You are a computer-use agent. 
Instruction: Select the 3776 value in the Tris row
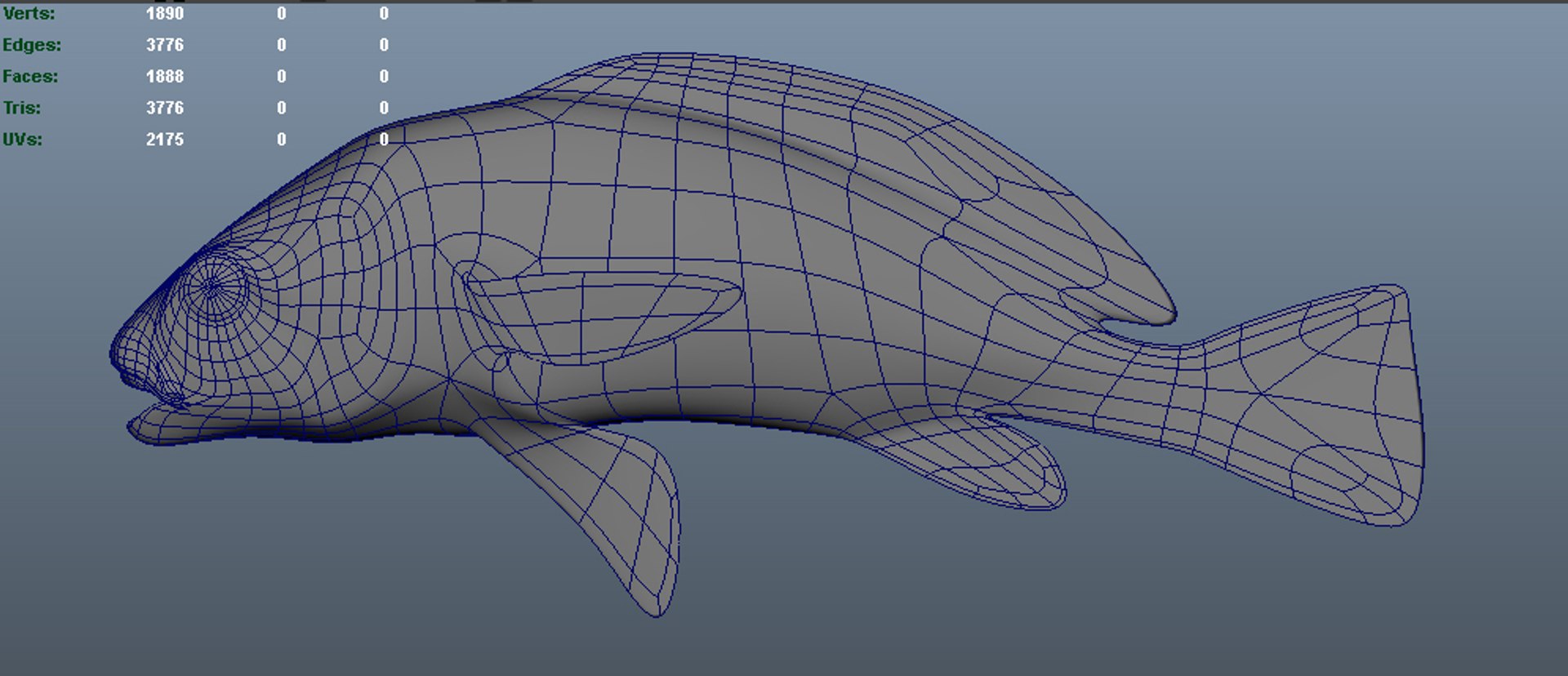(165, 108)
